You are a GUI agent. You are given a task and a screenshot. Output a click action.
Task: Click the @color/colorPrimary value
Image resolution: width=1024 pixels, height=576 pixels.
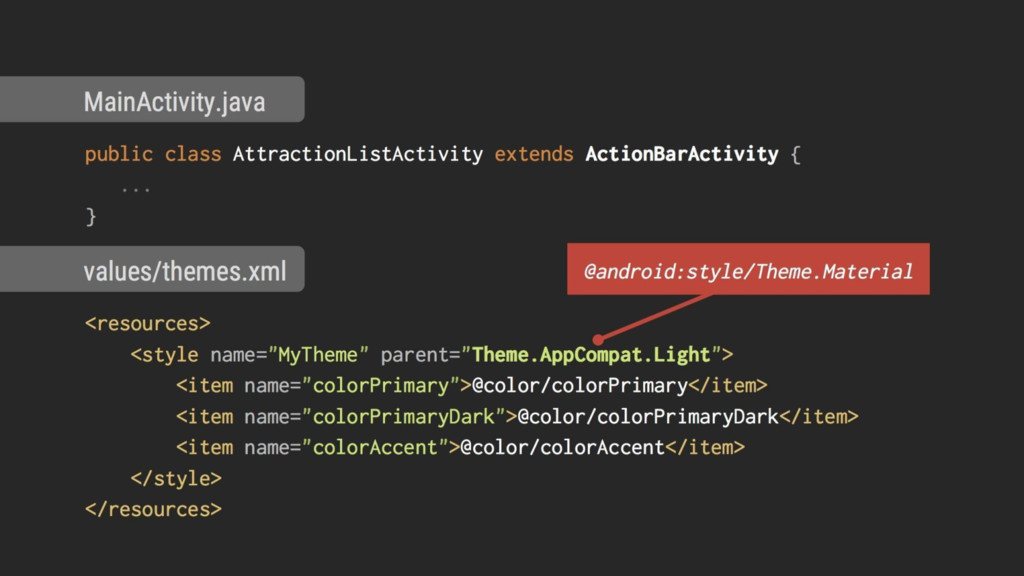(x=580, y=385)
